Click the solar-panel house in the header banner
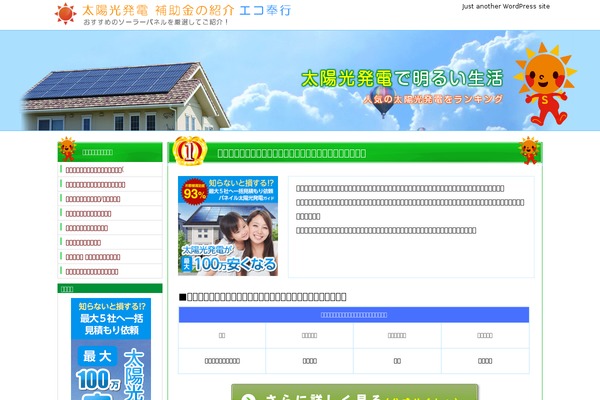Screen dimensions: 600x400 point(124,96)
